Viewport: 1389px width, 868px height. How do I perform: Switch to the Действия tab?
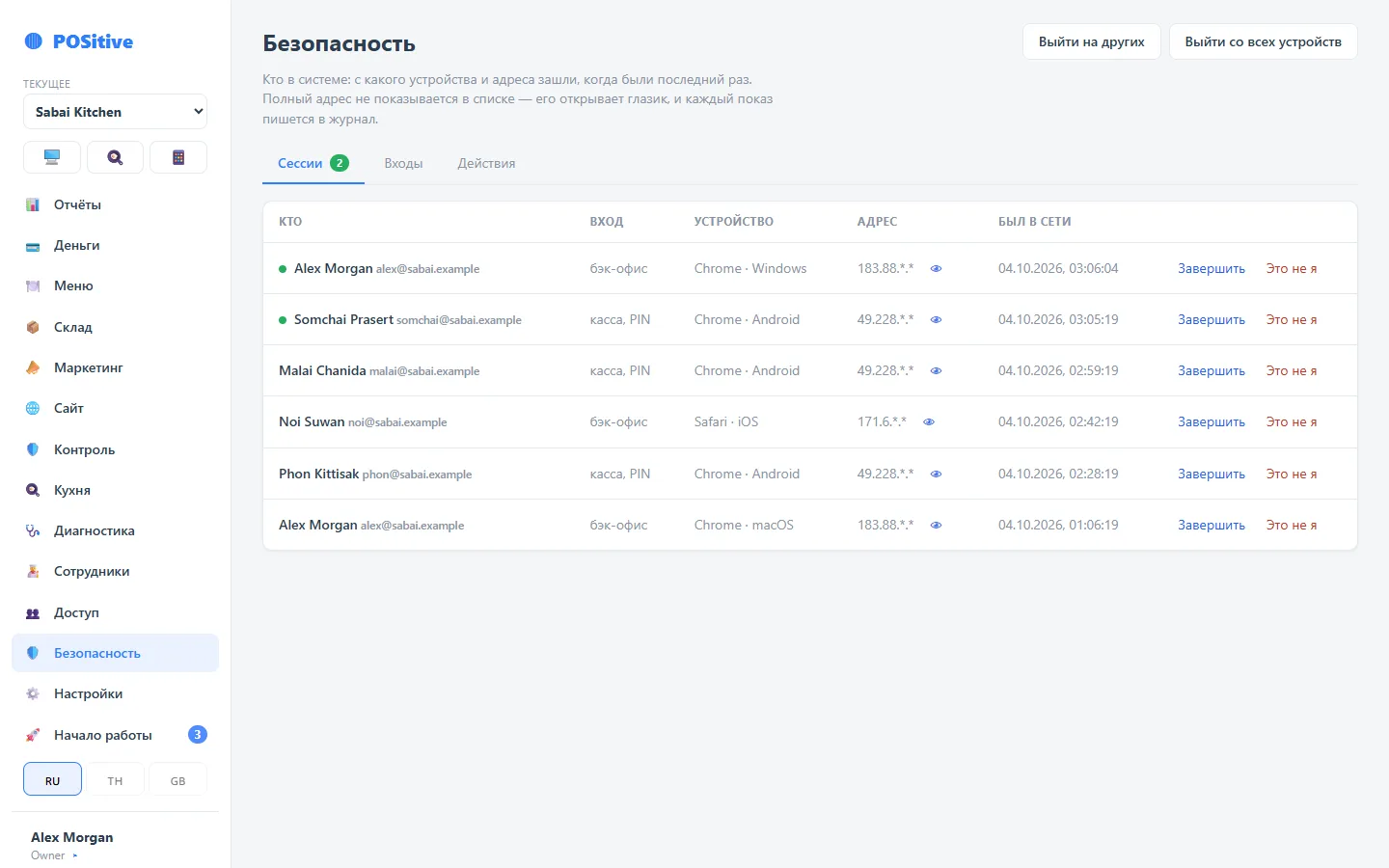(x=486, y=163)
